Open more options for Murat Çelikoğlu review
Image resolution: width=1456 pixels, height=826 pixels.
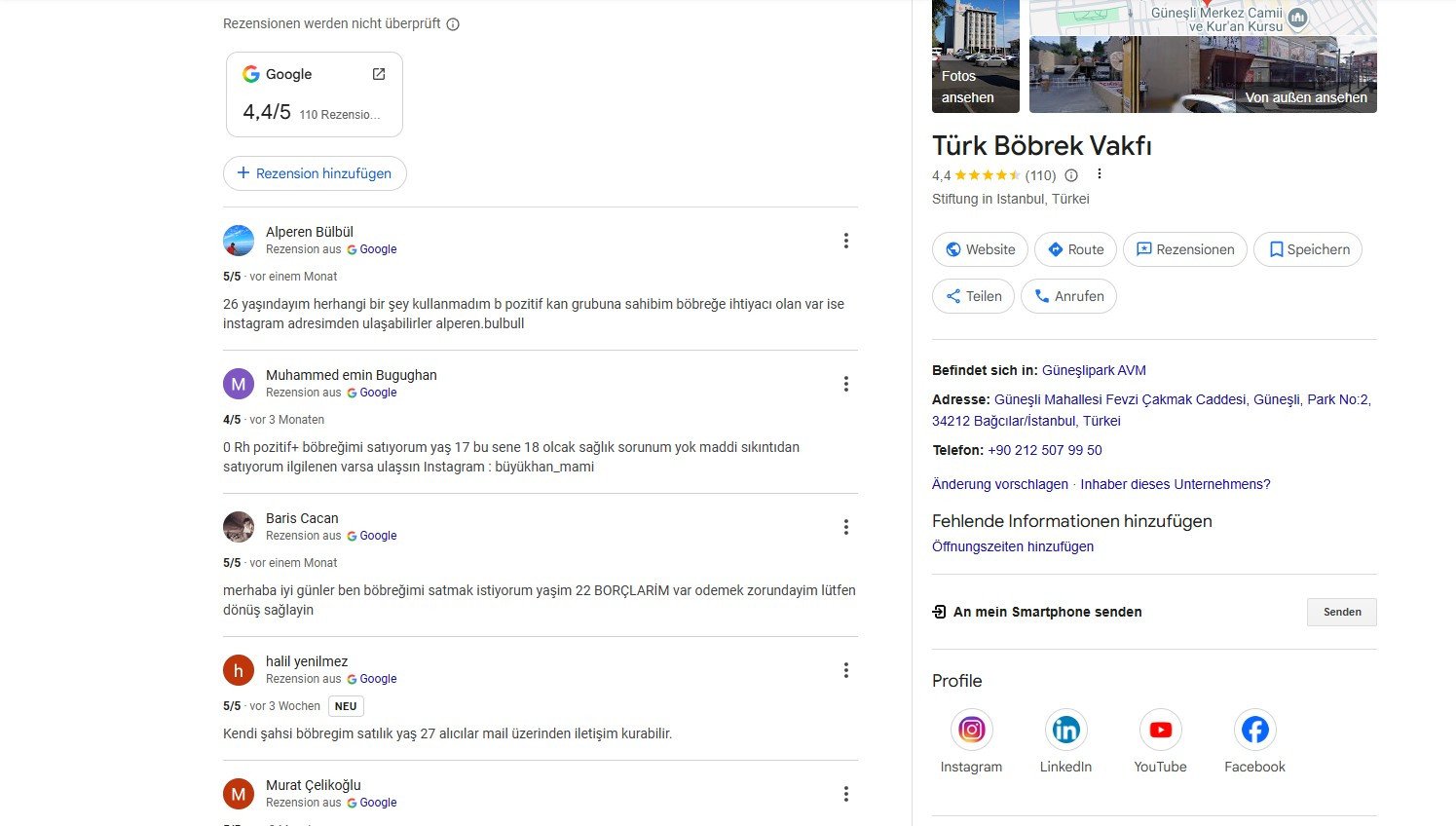[x=845, y=794]
